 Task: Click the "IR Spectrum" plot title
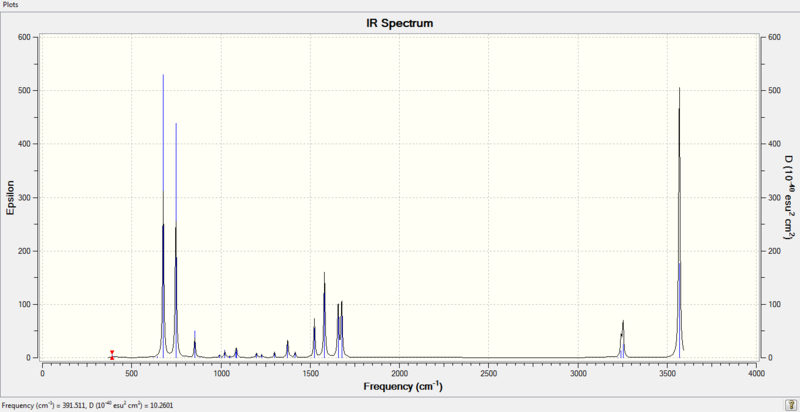tap(399, 23)
